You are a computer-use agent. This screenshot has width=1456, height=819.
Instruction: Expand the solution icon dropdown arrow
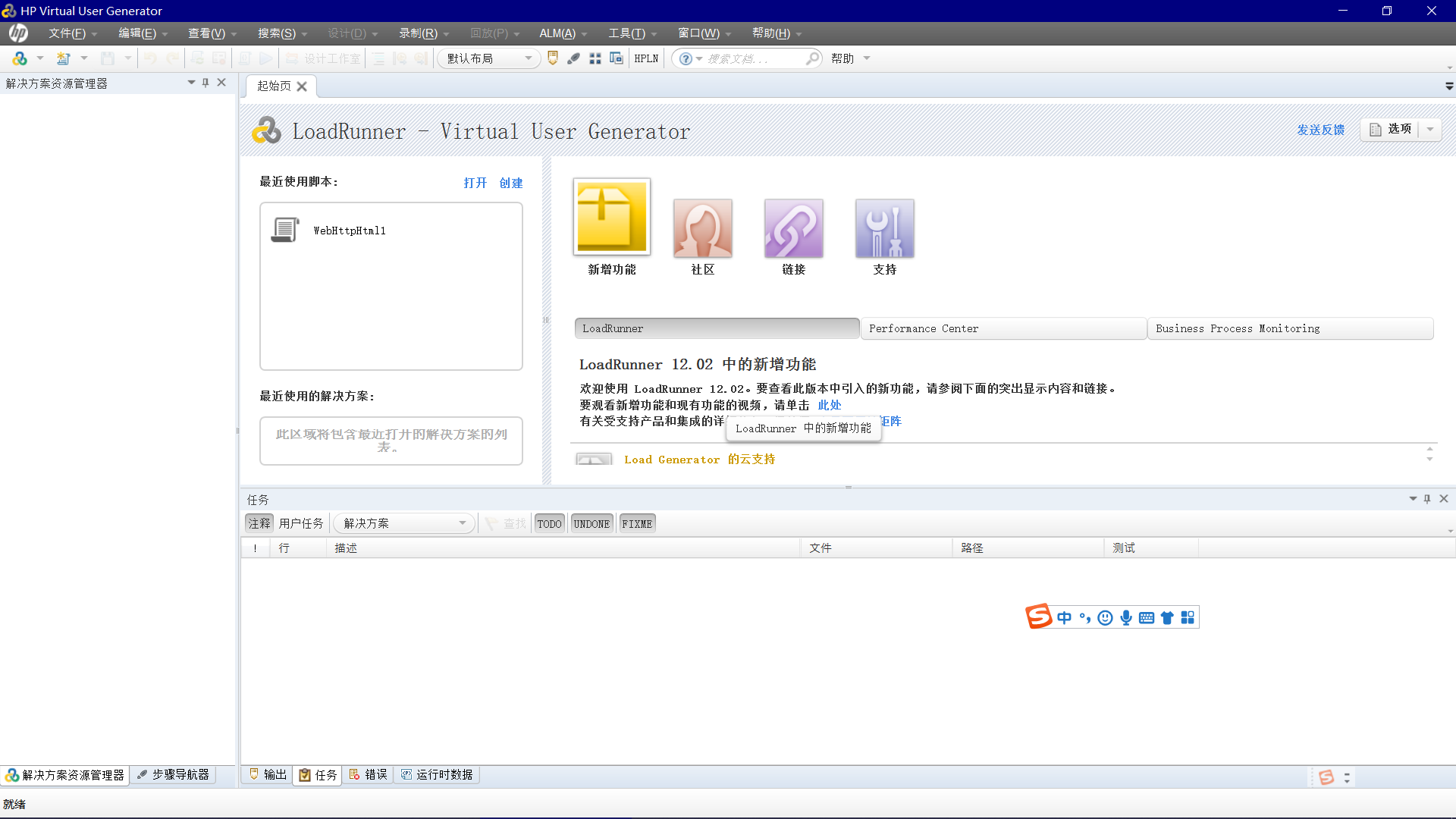(40, 58)
